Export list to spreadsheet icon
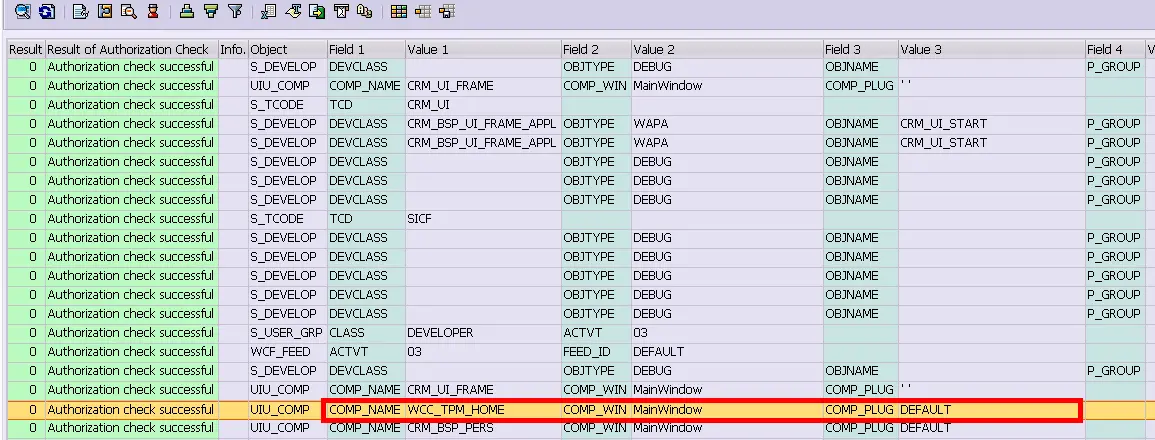Viewport: 1155px width, 440px height. (x=269, y=11)
